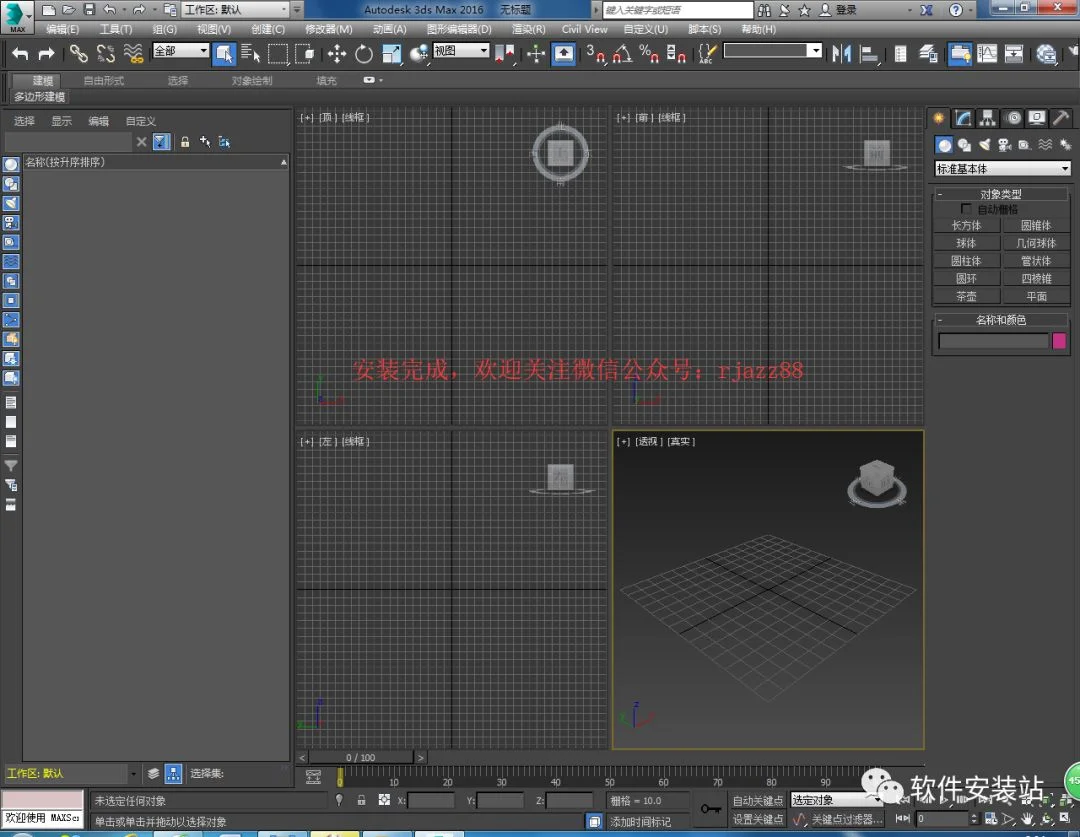Collapse the 对象类型 rollout

coord(1001,194)
